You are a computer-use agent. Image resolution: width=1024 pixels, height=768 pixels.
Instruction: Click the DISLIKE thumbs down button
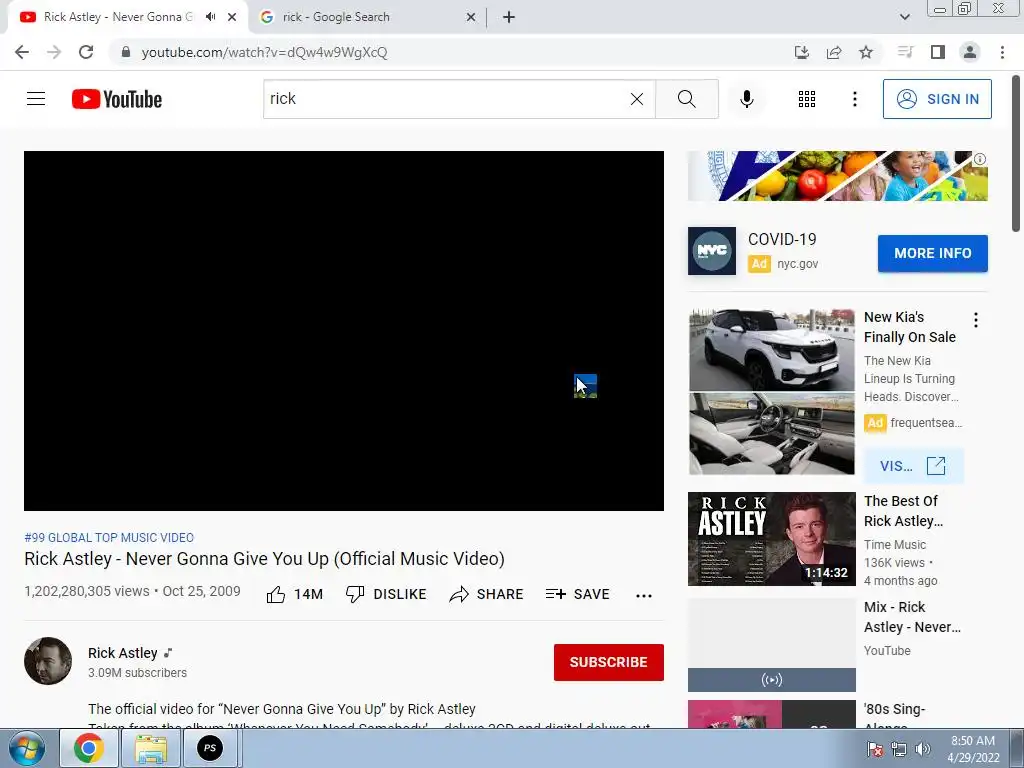pyautogui.click(x=386, y=594)
